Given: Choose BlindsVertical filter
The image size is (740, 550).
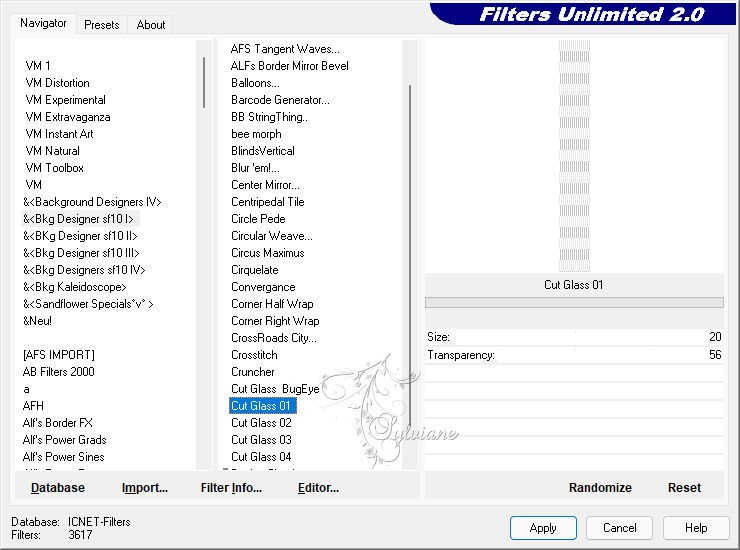Looking at the screenshot, I should pos(263,151).
